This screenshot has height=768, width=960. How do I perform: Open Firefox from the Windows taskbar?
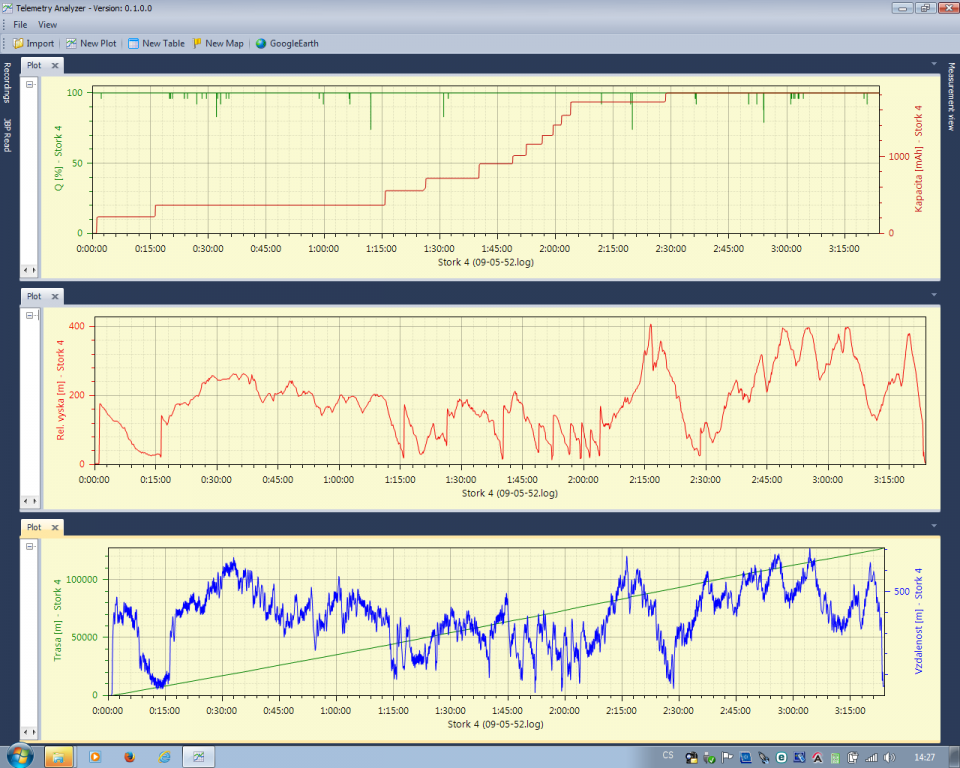click(x=129, y=756)
